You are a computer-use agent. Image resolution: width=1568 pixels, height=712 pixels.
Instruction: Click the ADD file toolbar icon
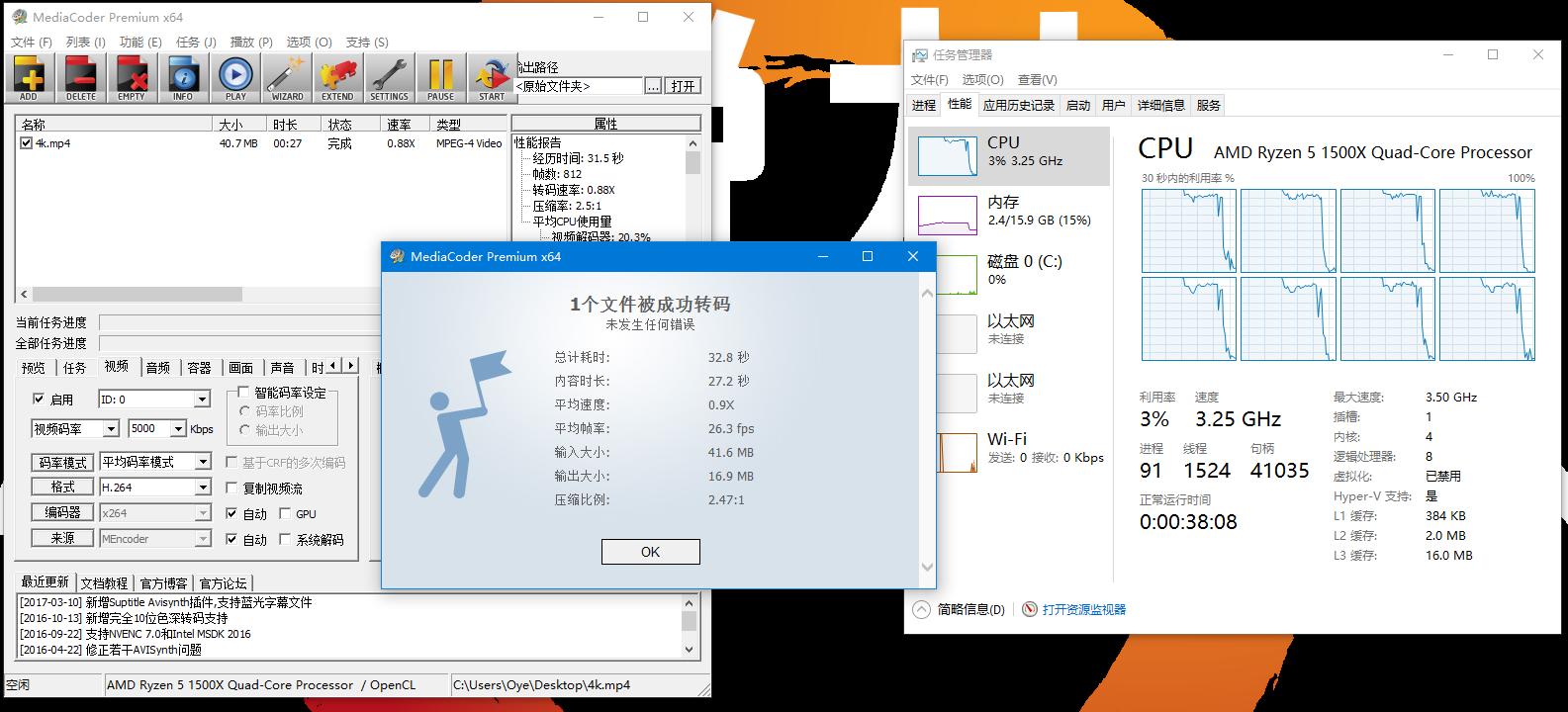[x=29, y=78]
